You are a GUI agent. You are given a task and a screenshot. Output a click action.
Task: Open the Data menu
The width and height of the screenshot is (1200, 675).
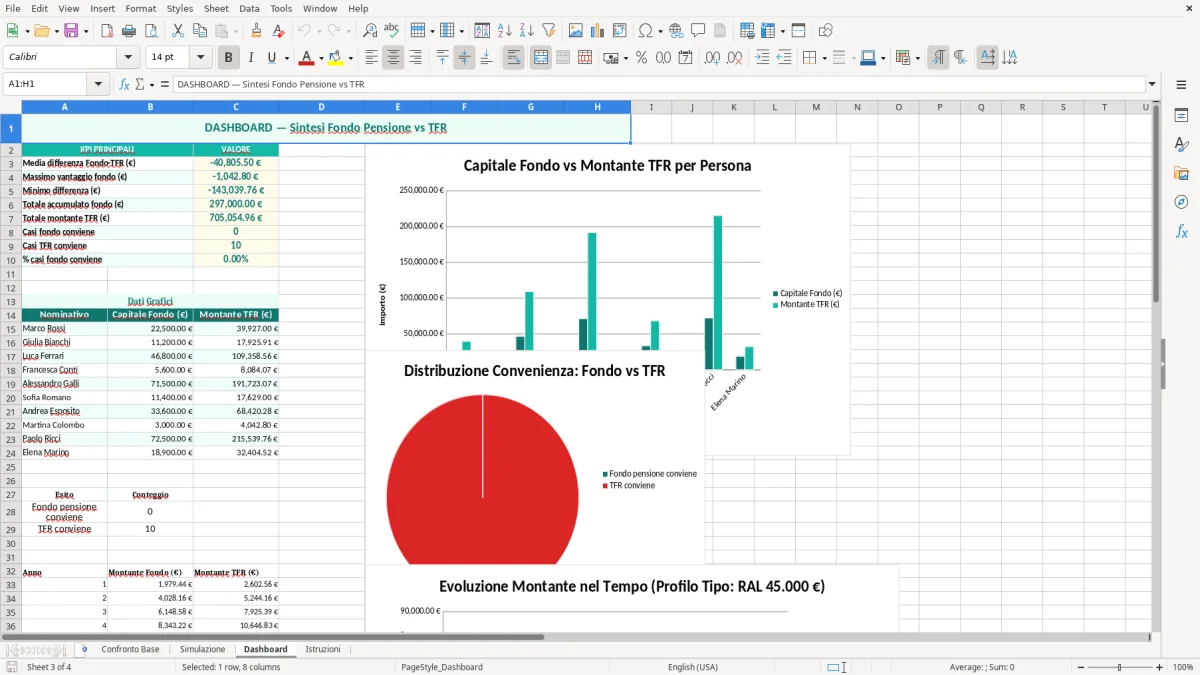[249, 8]
